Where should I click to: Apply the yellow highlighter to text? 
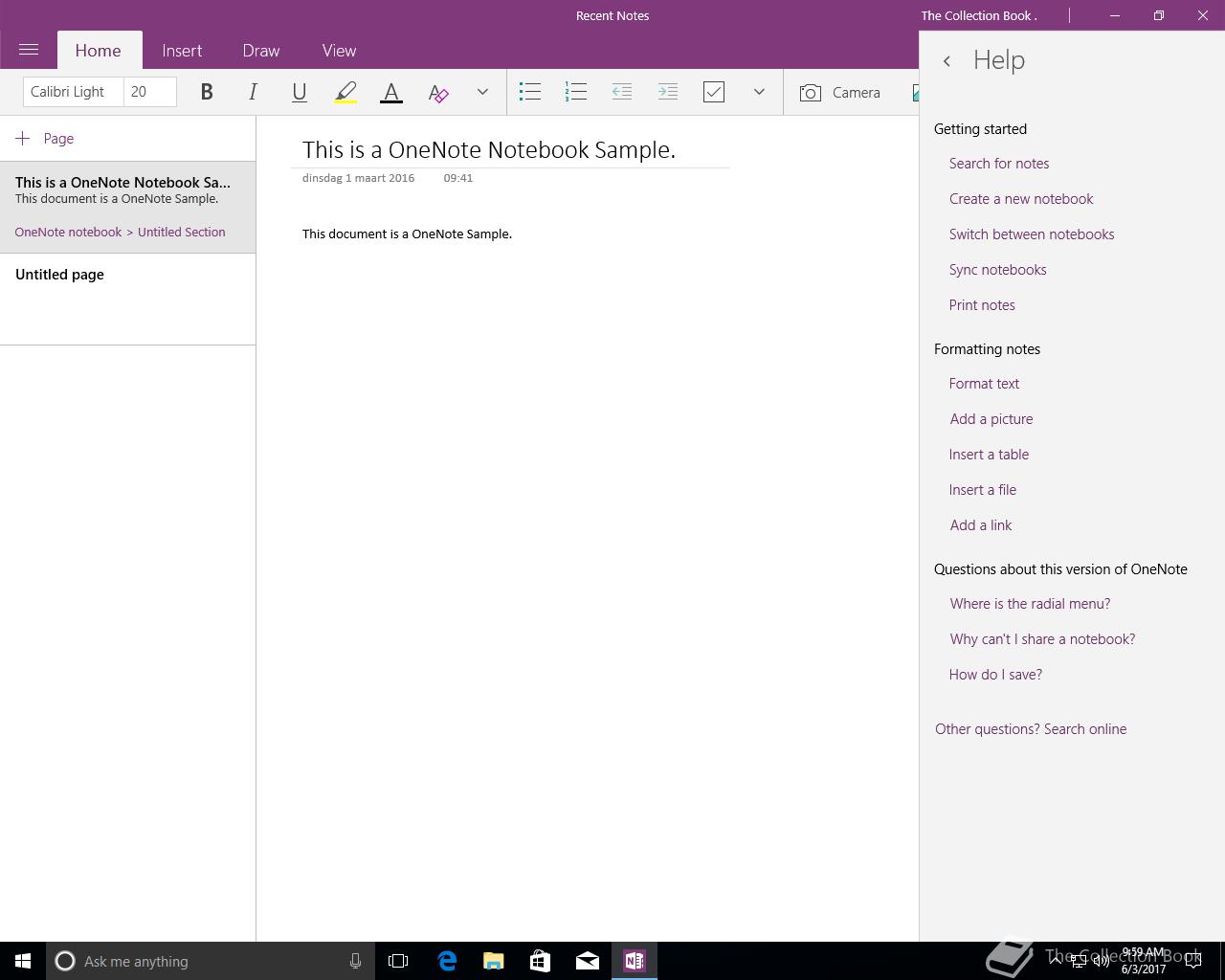[x=345, y=92]
